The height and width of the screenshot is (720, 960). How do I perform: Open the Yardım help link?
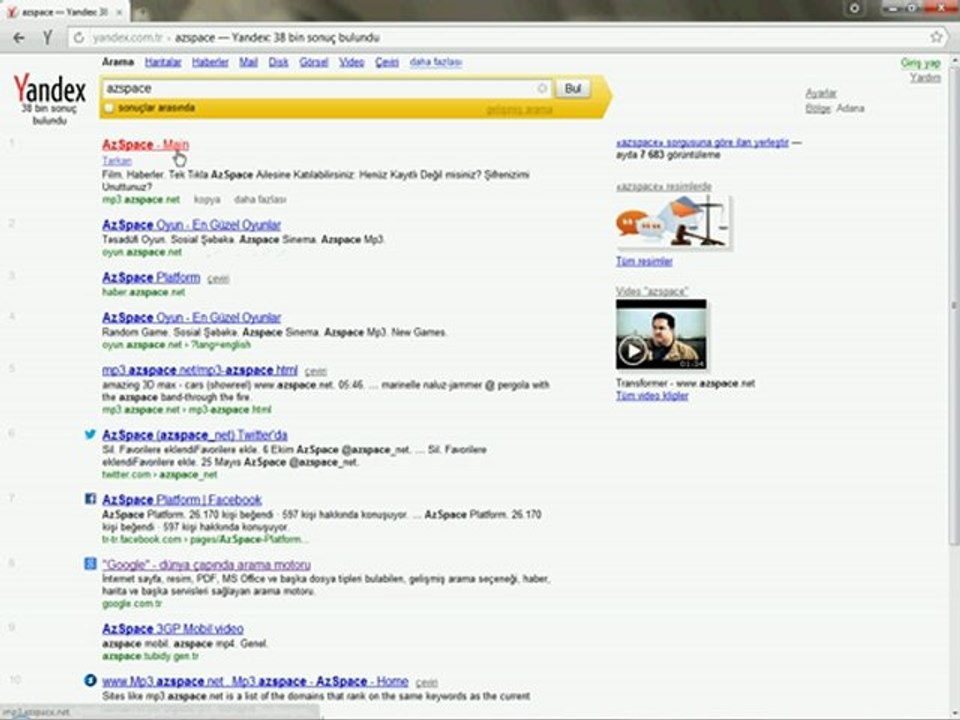click(x=924, y=78)
